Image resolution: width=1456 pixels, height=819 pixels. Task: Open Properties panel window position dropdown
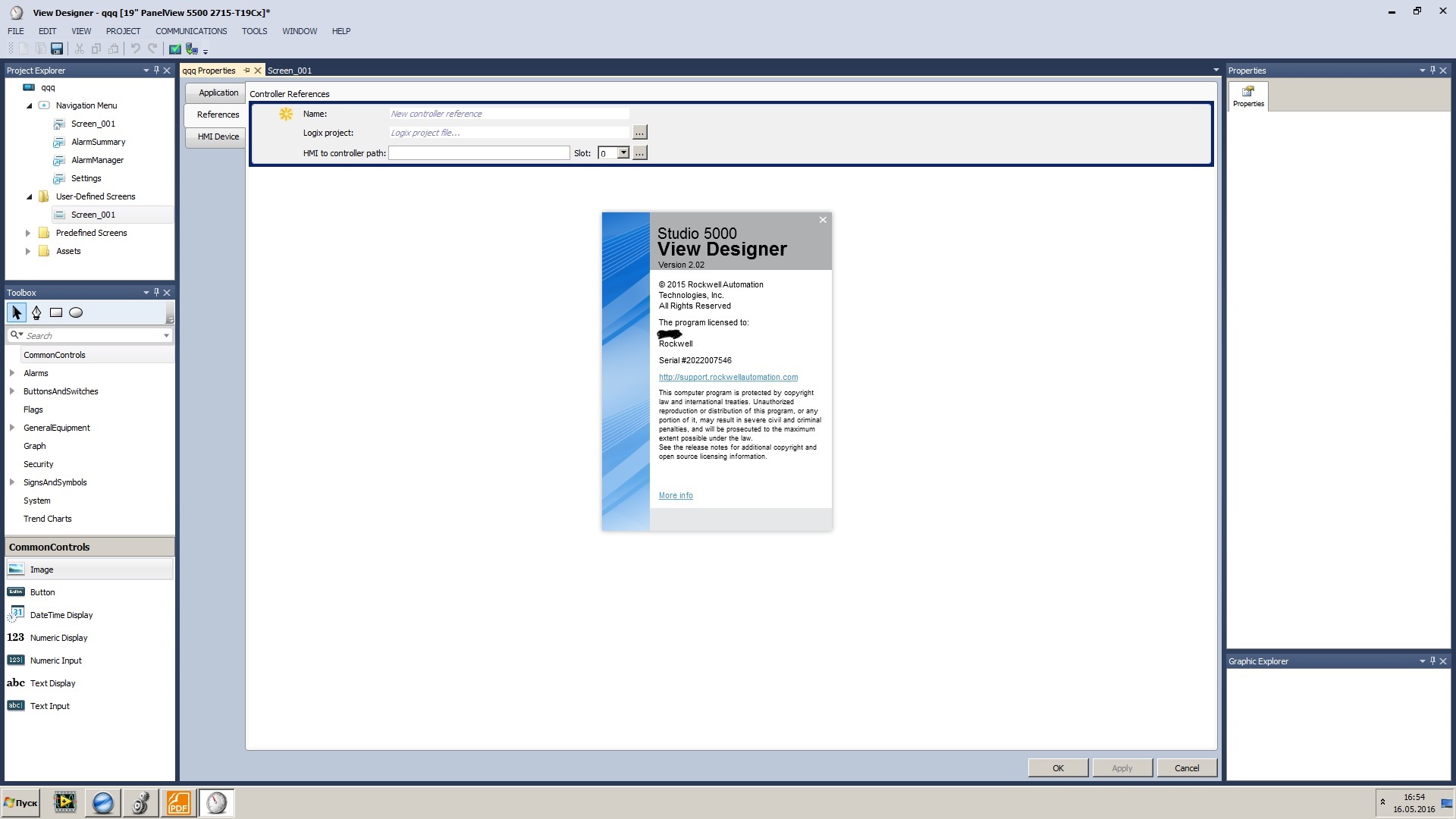click(x=1422, y=70)
